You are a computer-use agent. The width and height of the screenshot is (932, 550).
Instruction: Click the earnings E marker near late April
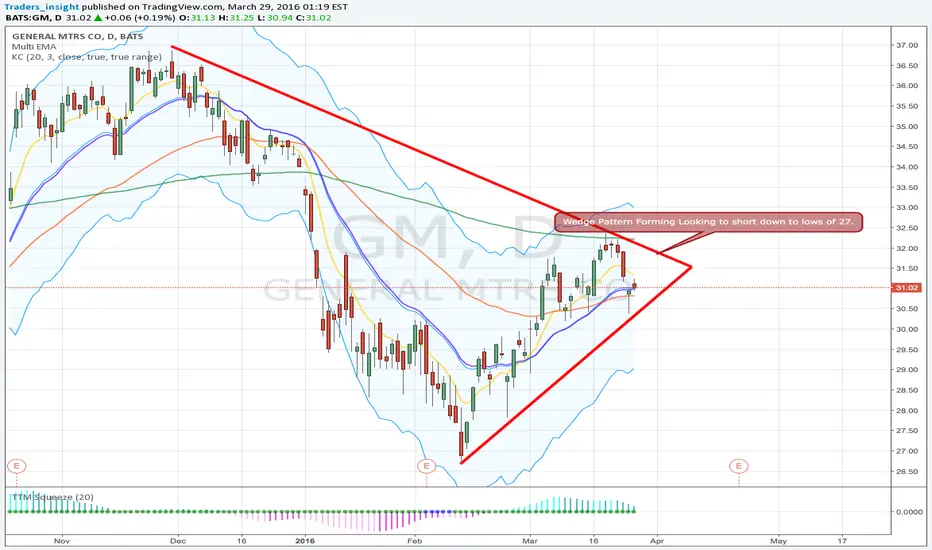tap(739, 466)
